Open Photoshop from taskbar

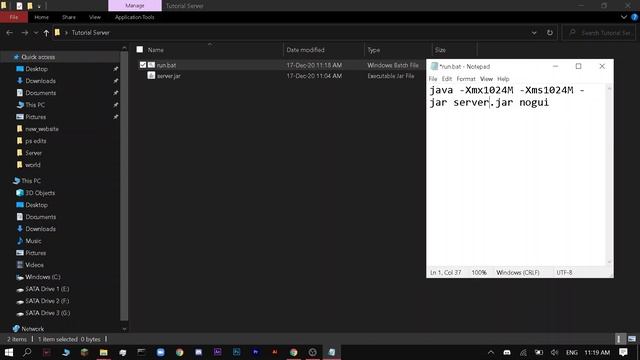coord(237,352)
